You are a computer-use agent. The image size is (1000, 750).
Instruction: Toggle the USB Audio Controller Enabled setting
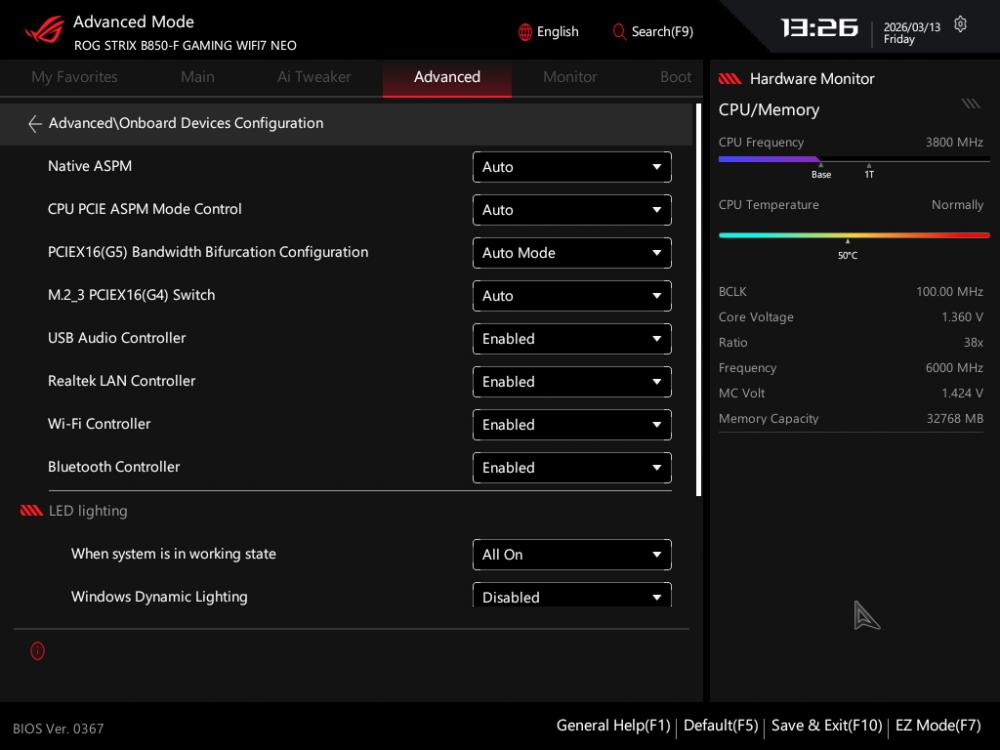571,339
